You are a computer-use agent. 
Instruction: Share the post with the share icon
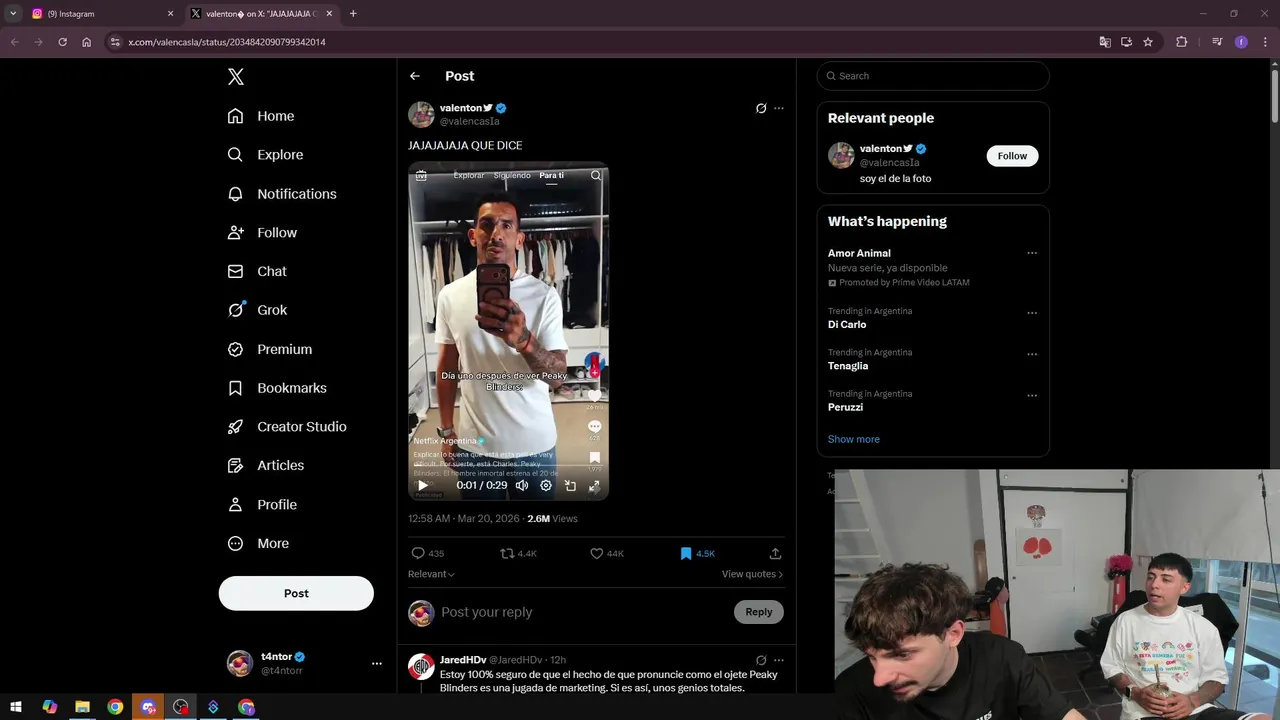(775, 553)
